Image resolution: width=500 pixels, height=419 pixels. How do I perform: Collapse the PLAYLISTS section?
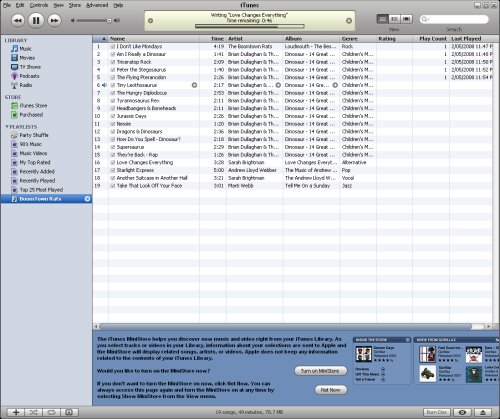tap(7, 127)
